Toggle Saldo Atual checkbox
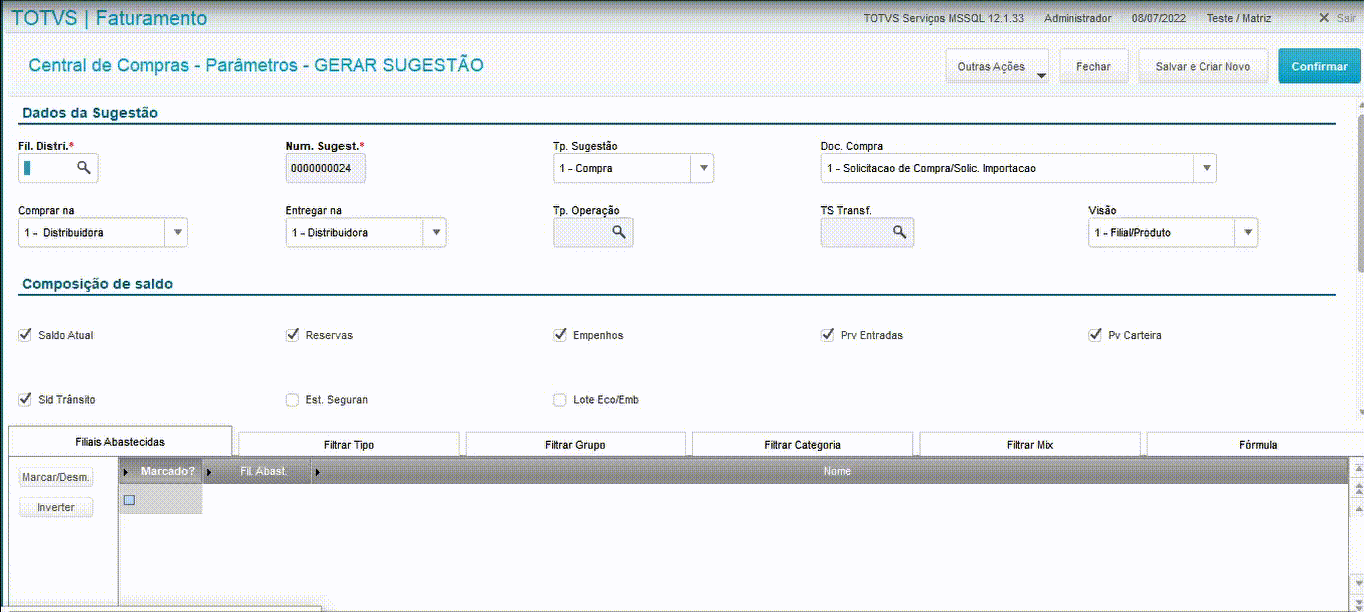The width and height of the screenshot is (1364, 612). tap(25, 335)
